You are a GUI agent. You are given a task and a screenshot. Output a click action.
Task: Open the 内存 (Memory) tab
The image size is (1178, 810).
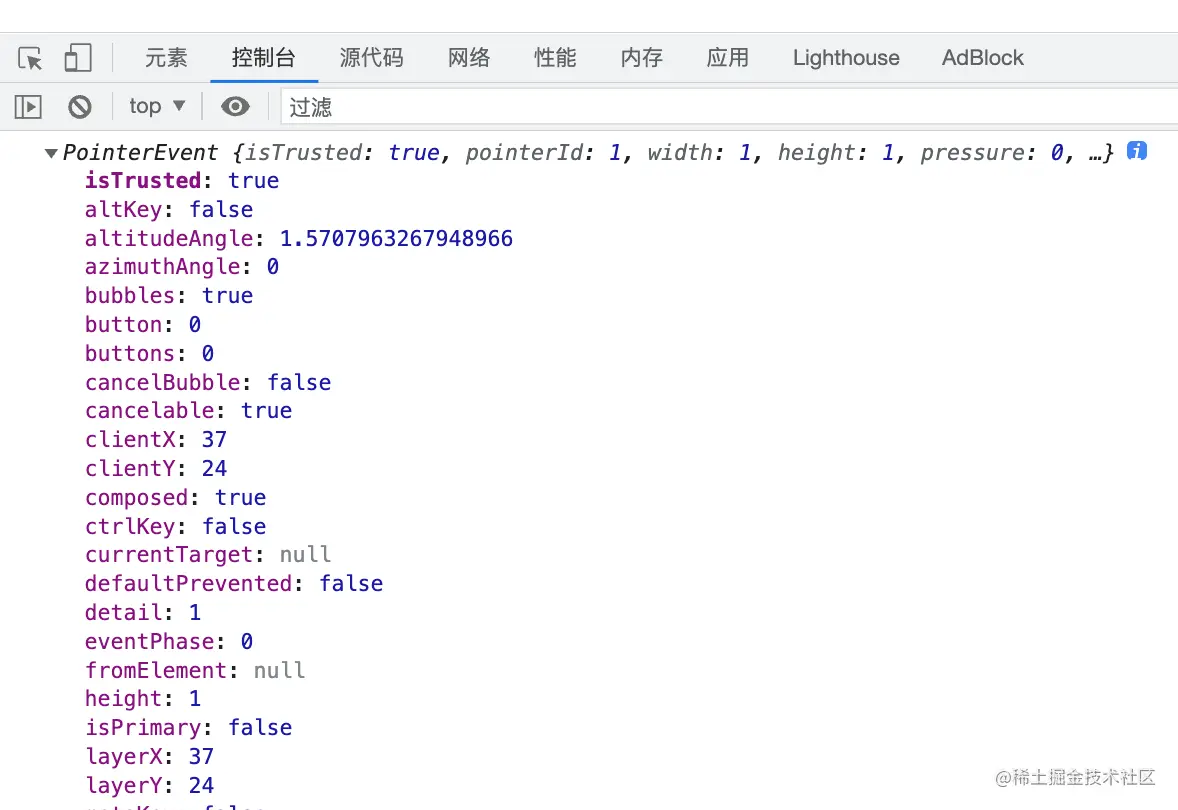point(641,58)
